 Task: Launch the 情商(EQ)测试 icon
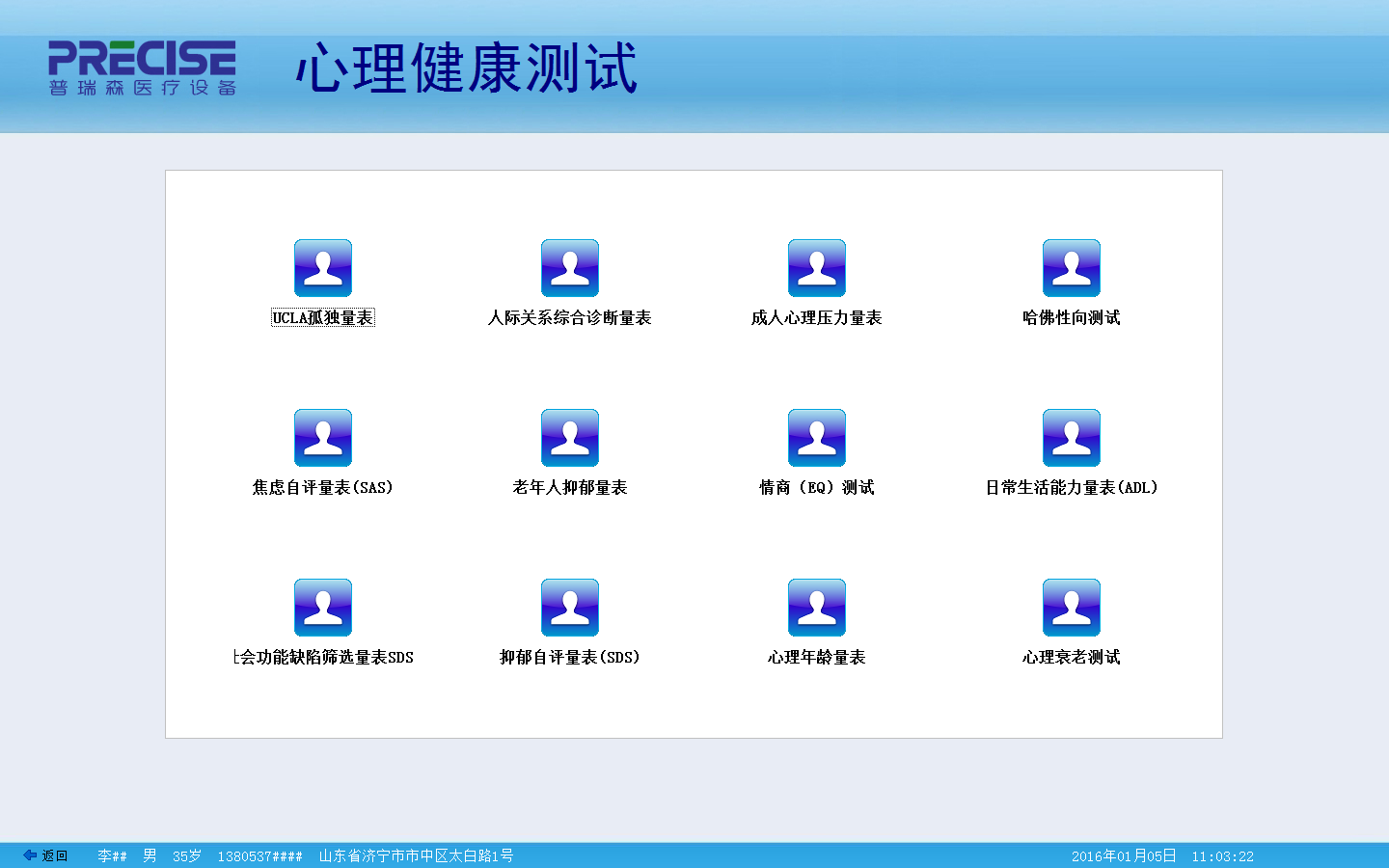point(816,438)
